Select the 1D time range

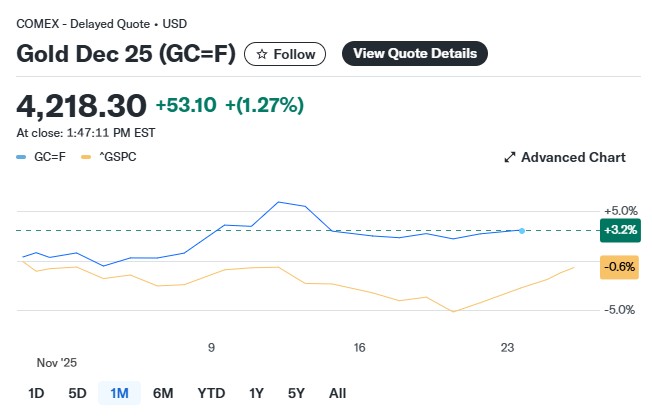pos(36,393)
